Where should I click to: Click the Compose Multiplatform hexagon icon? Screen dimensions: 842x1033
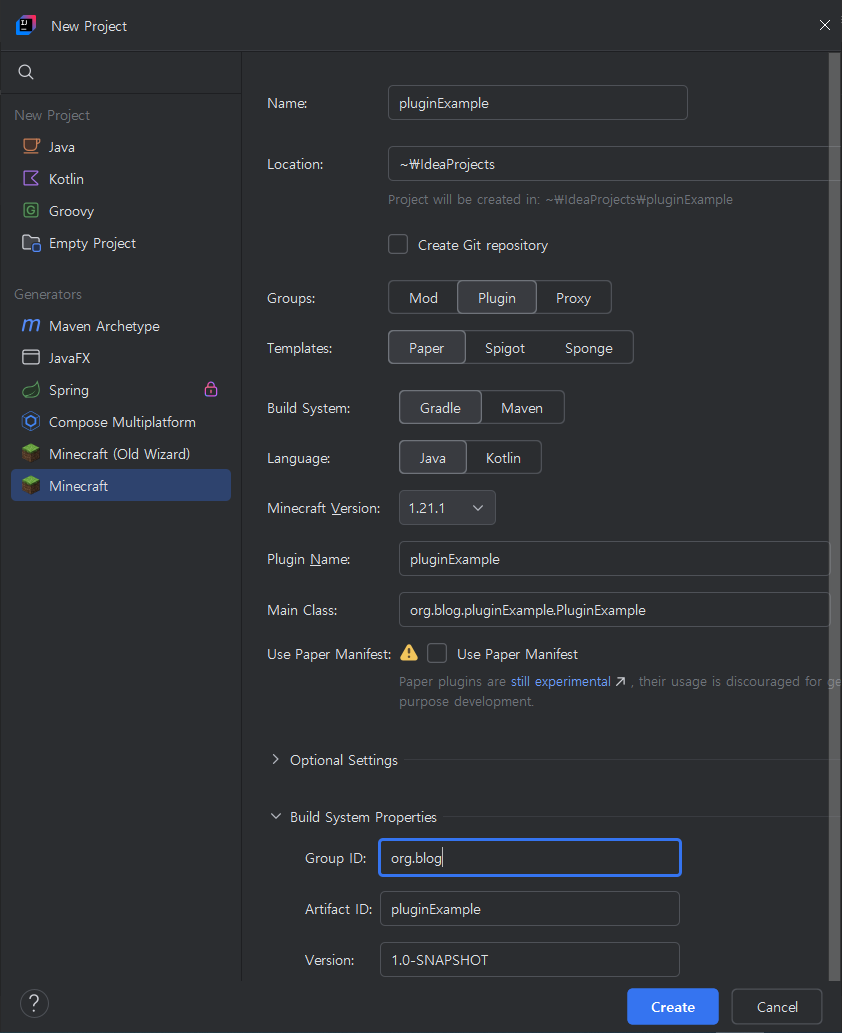31,421
